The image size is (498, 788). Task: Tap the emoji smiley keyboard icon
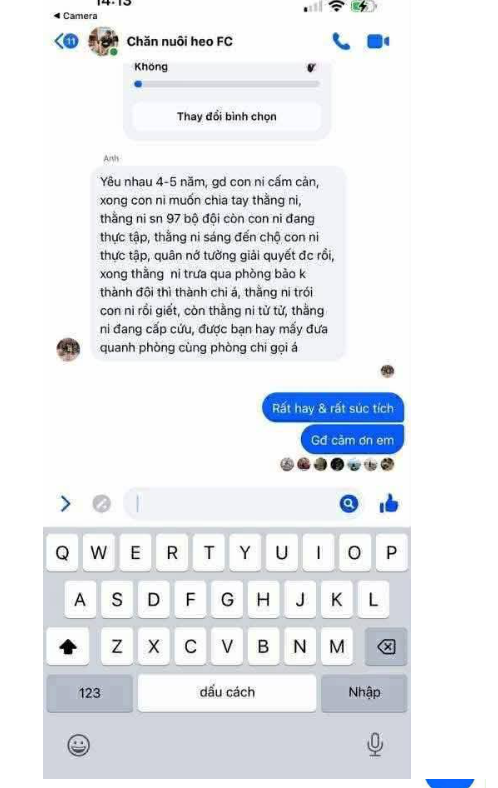pyautogui.click(x=79, y=745)
